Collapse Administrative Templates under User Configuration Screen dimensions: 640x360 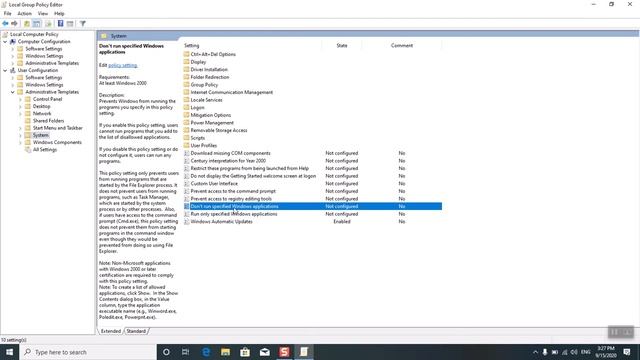point(13,92)
